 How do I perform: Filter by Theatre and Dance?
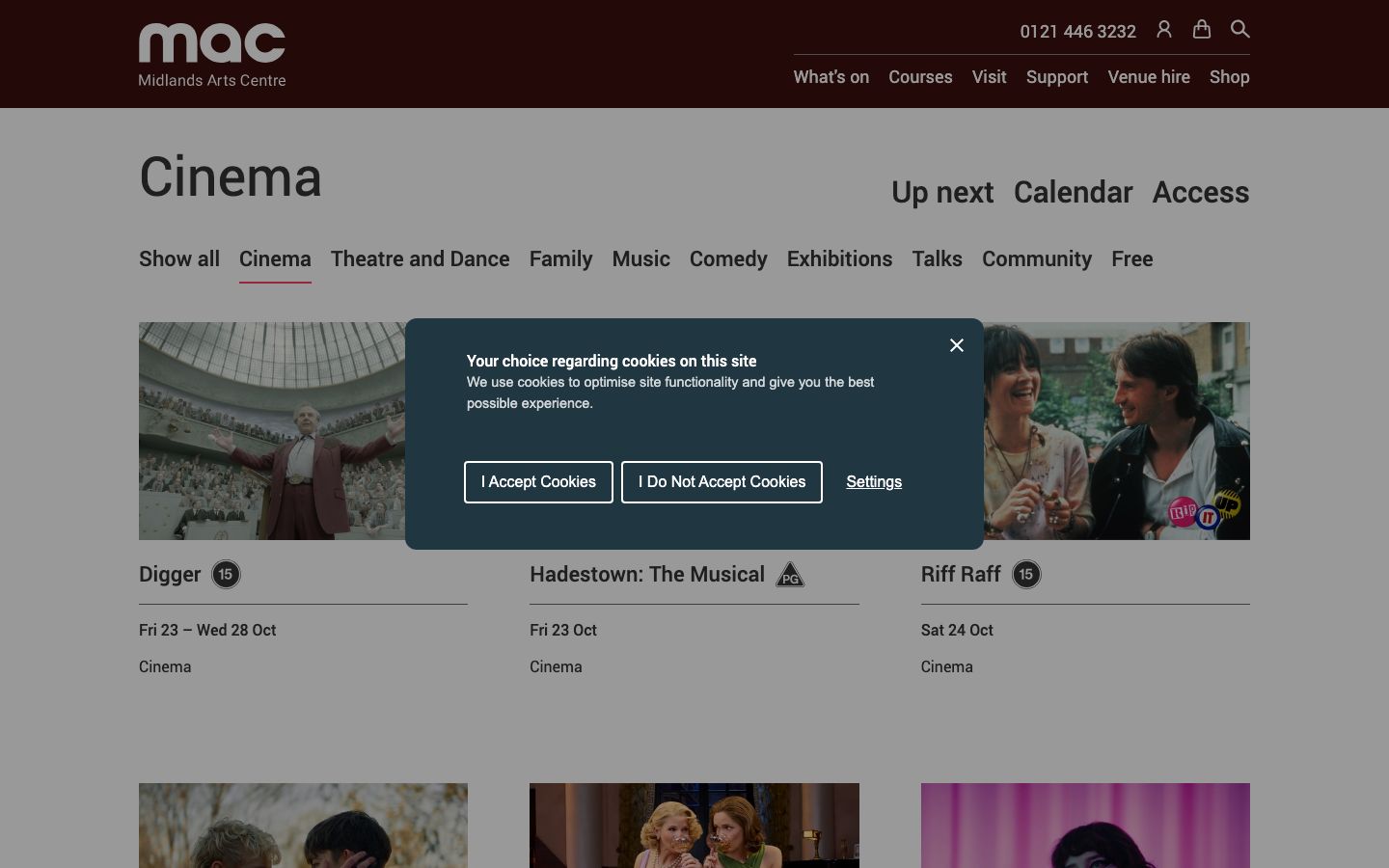(x=421, y=259)
